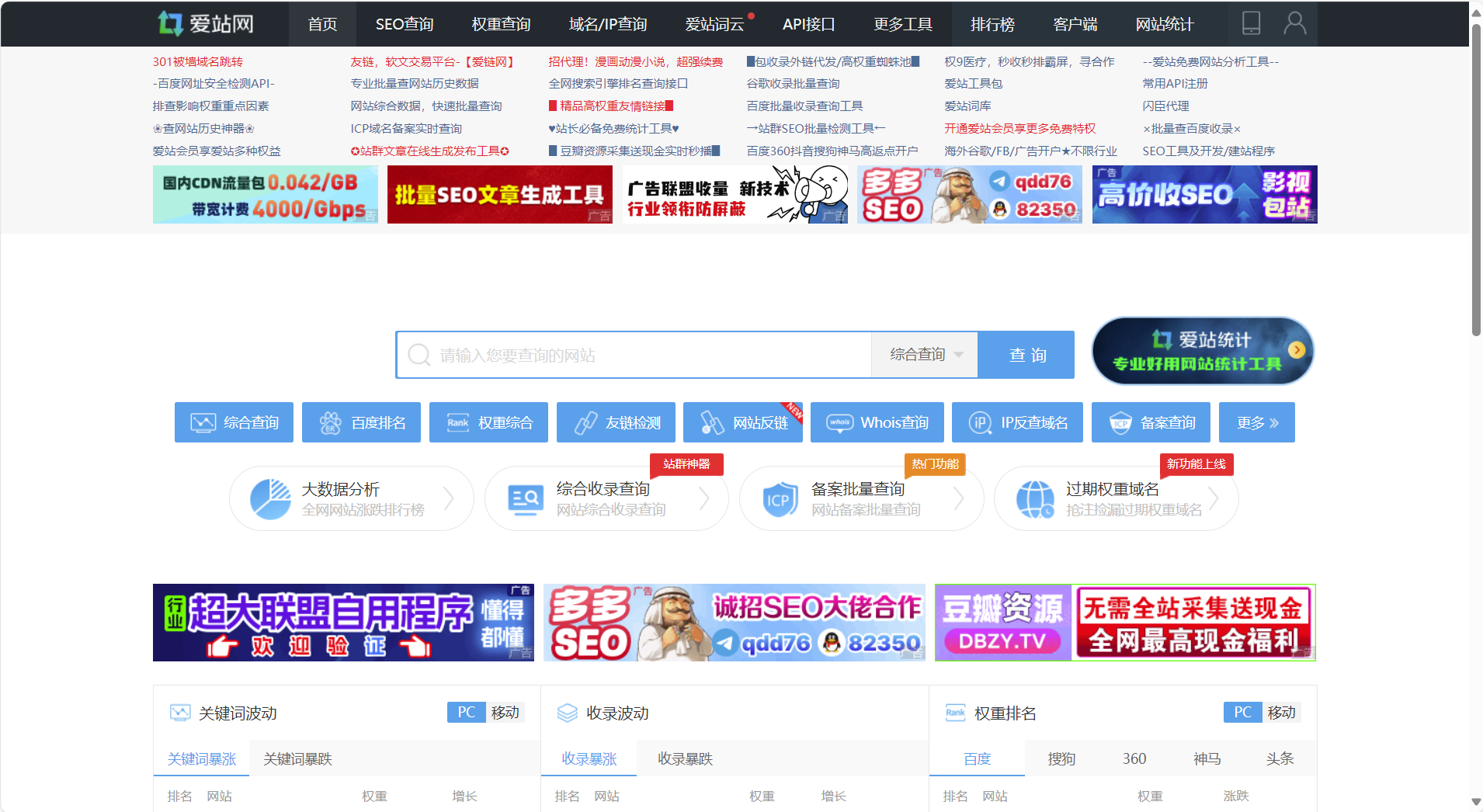Click the 关键词波动 chart icon
The width and height of the screenshot is (1483, 812).
point(180,713)
